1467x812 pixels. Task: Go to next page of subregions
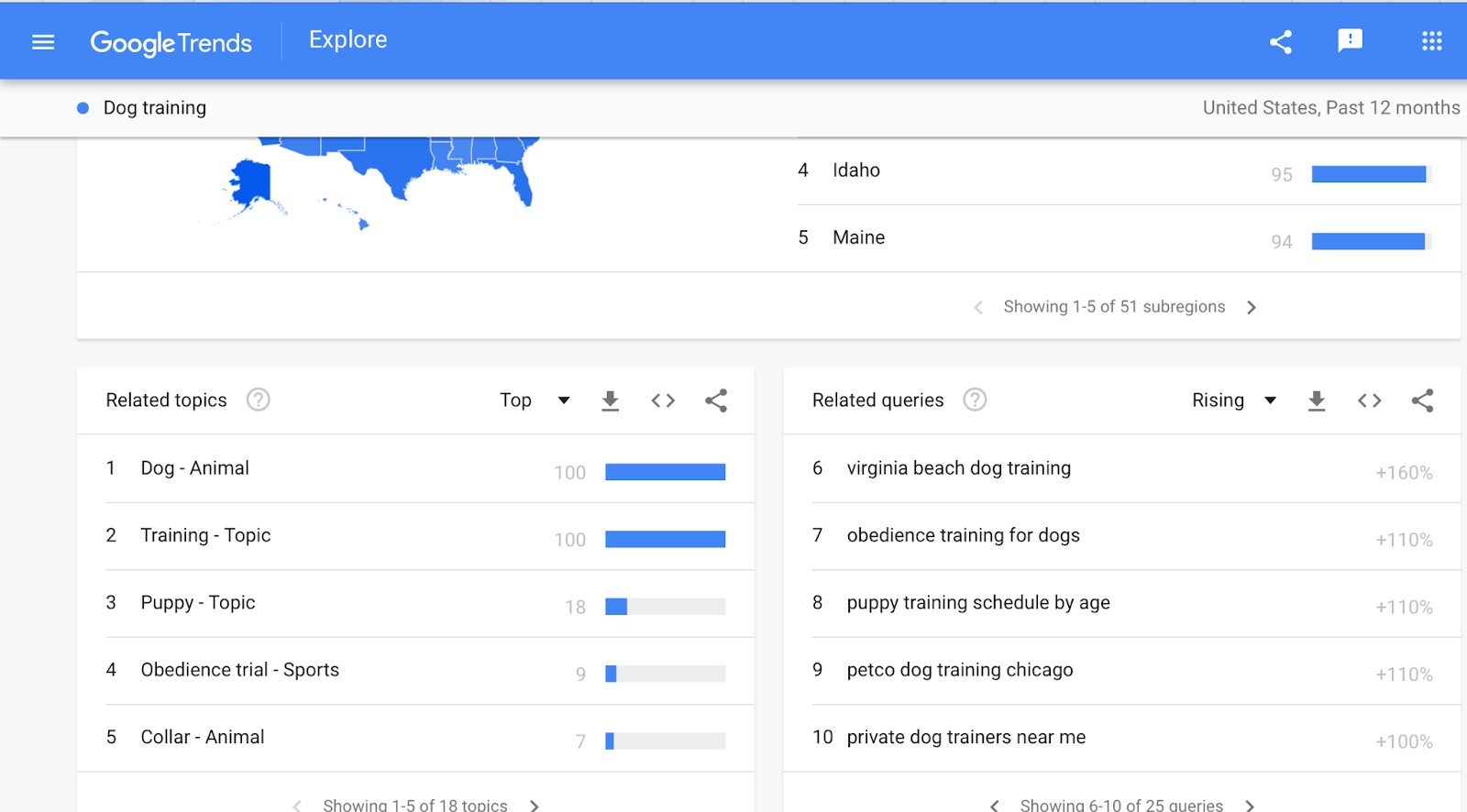[1252, 308]
